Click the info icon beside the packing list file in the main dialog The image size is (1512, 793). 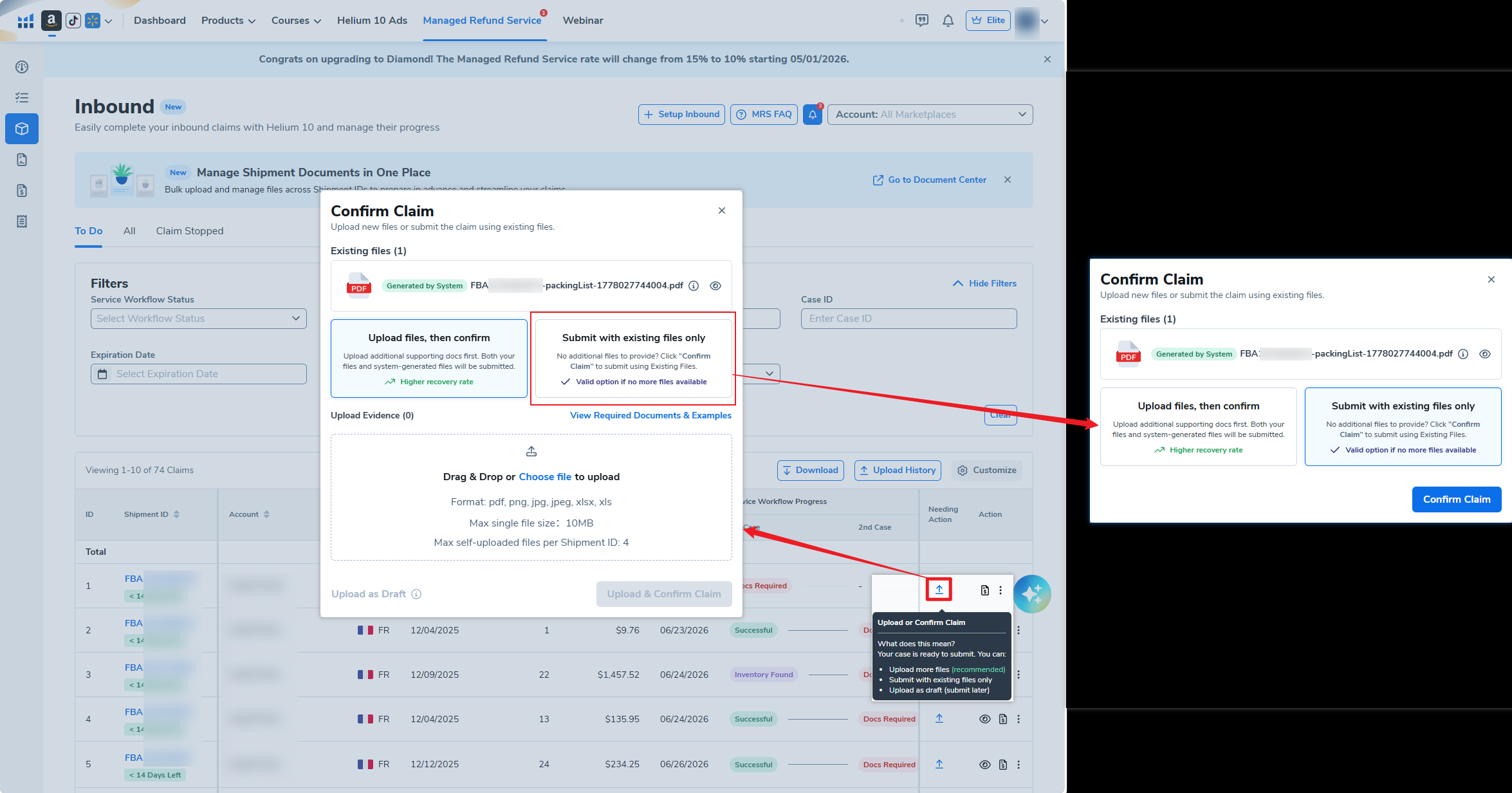tap(694, 286)
